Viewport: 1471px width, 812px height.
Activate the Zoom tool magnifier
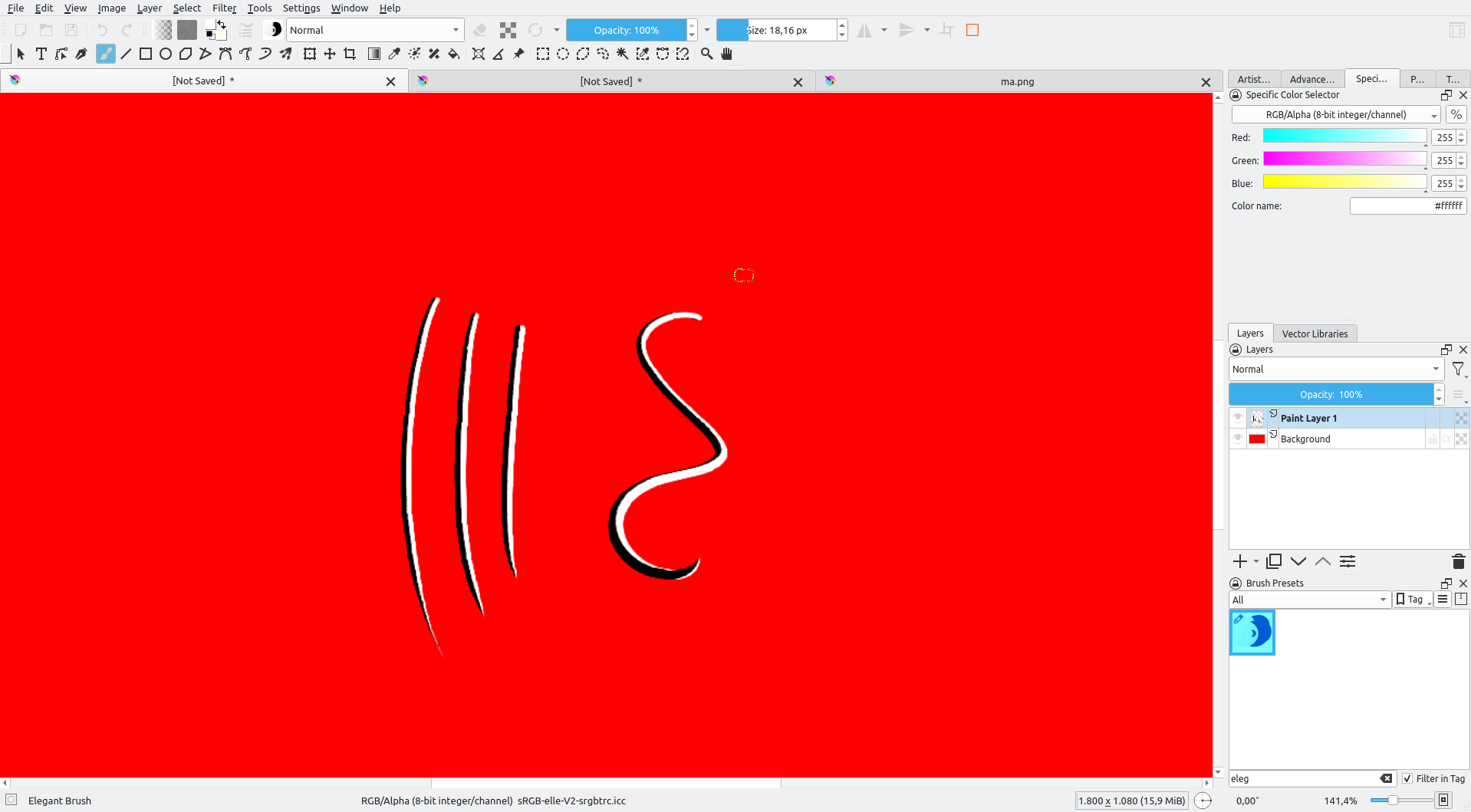point(706,54)
